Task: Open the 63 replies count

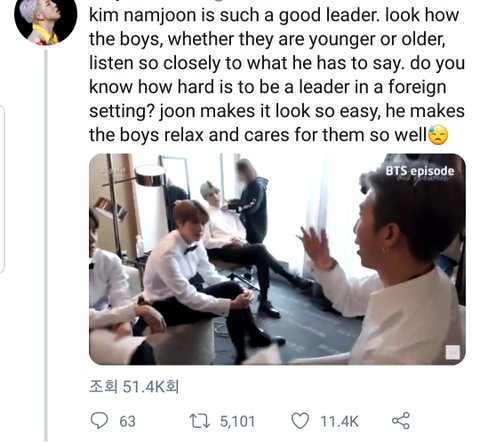Action: pos(127,421)
